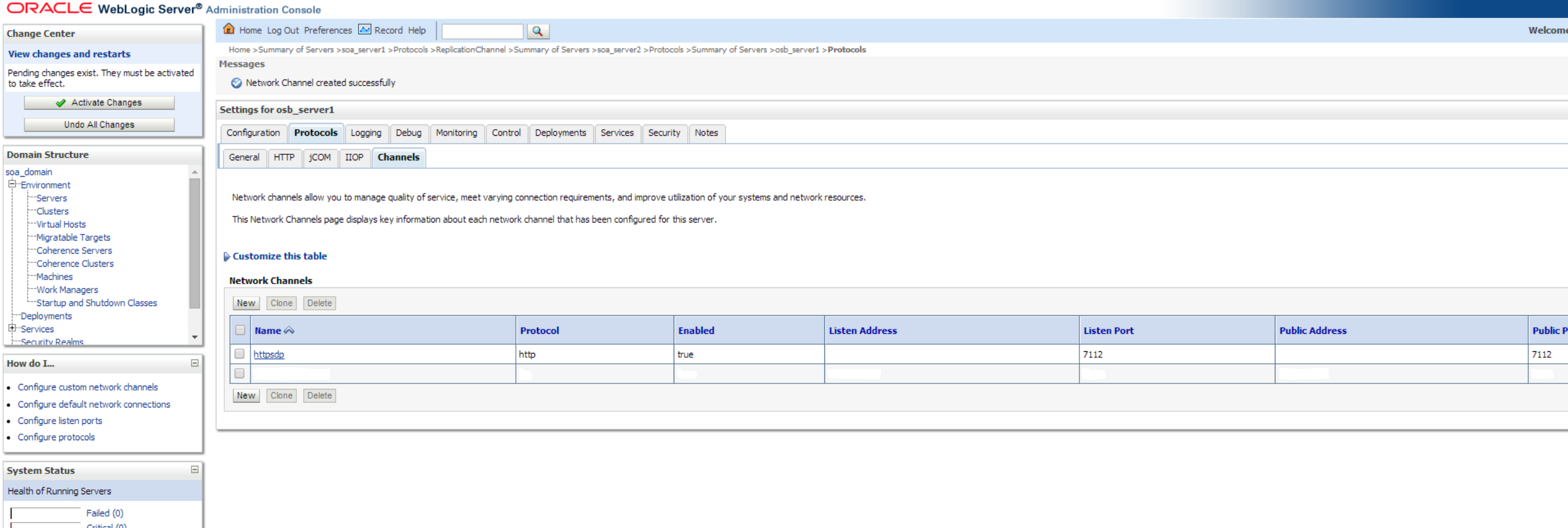Check the blank second row checkbox
Image resolution: width=1568 pixels, height=528 pixels.
239,373
